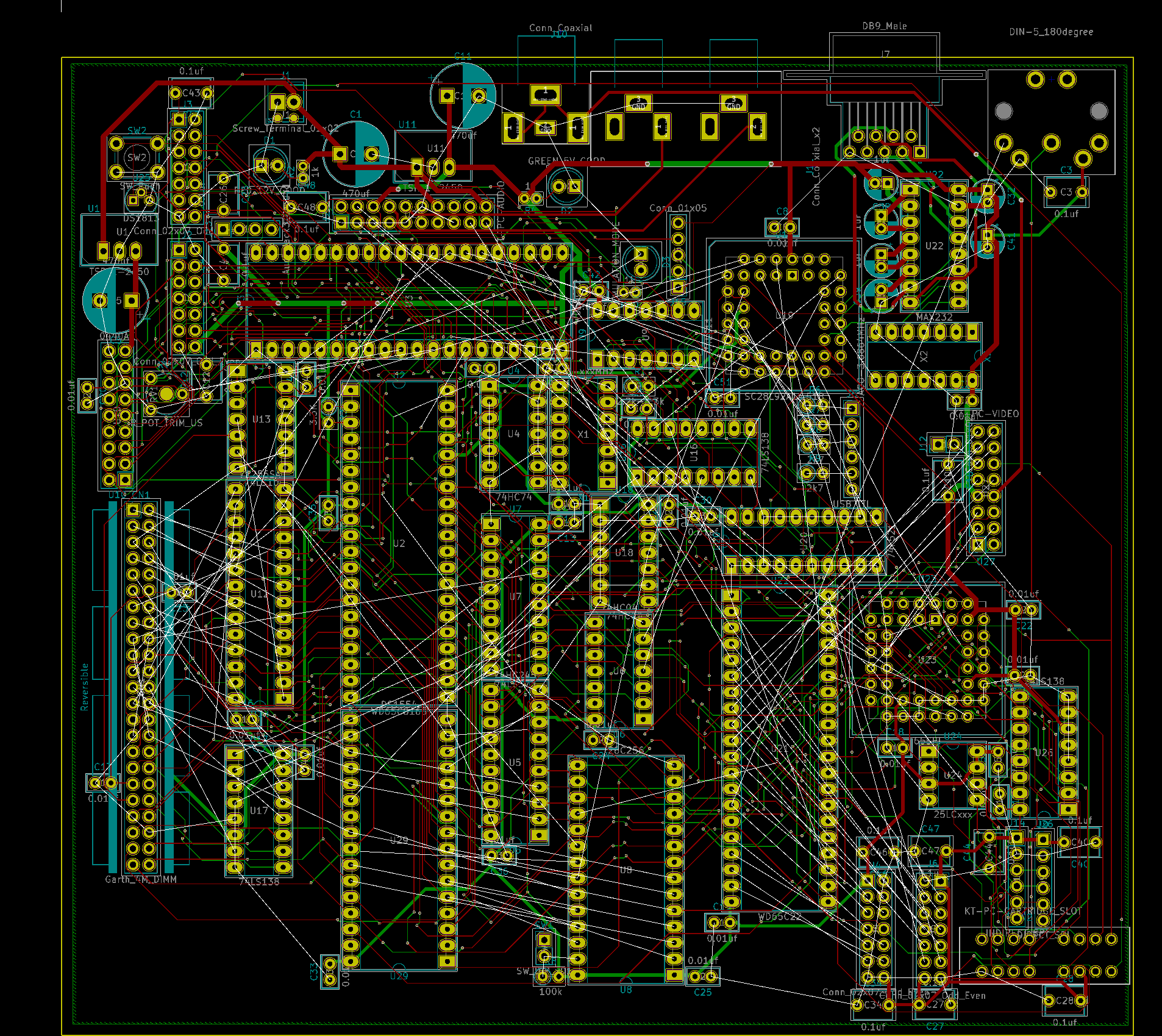Viewport: 1162px width, 1036px height.
Task: Select the U8 chip reference label
Action: (x=626, y=870)
